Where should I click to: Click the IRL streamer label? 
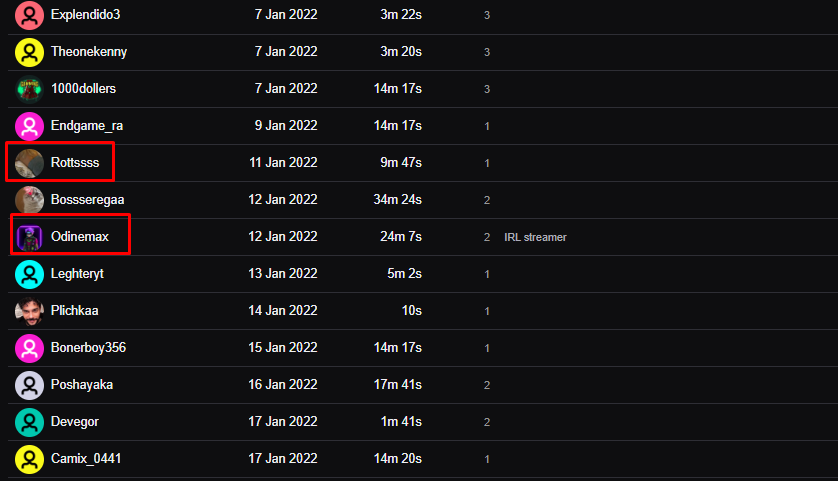(535, 237)
